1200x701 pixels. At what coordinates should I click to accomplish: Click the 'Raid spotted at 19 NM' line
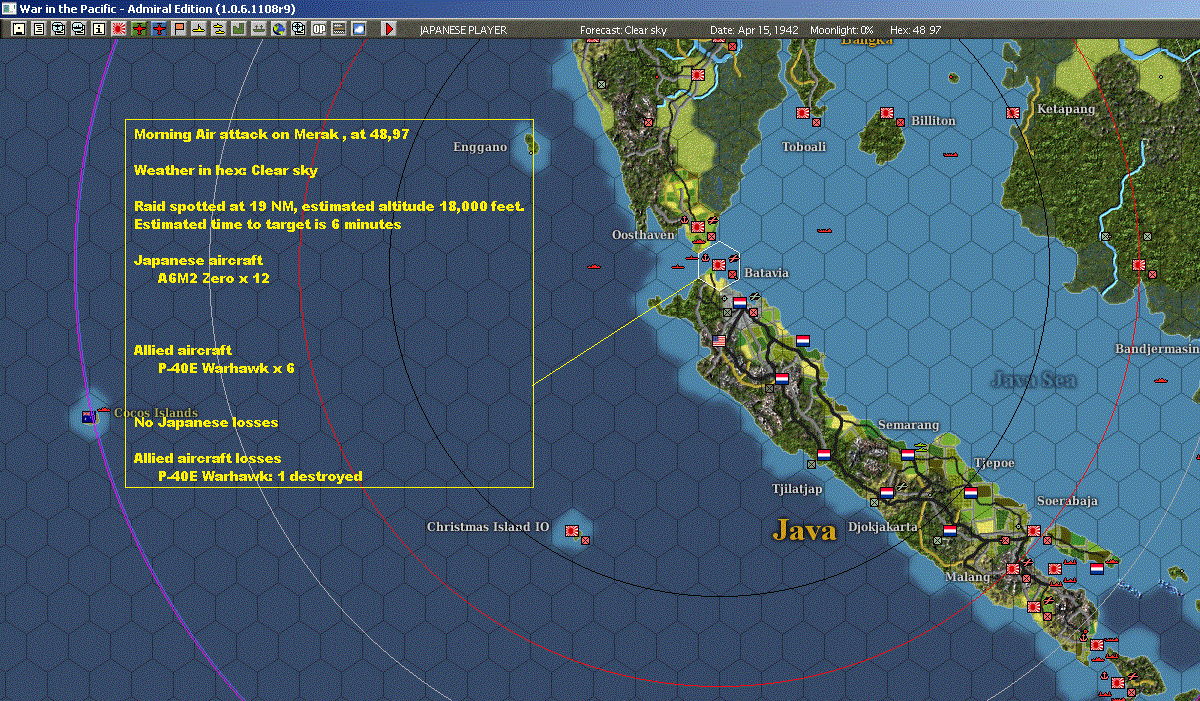click(329, 206)
